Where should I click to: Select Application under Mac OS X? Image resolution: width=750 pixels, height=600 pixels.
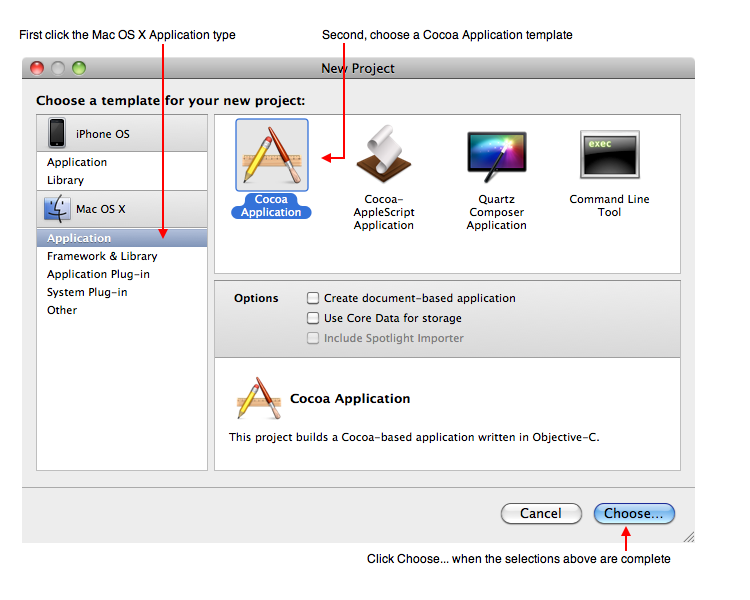click(x=79, y=238)
